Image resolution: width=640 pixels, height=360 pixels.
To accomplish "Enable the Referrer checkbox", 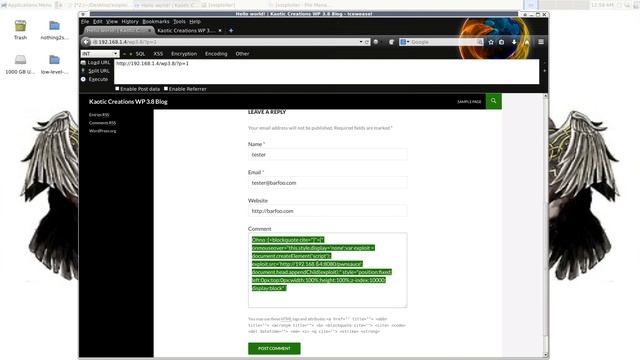I will tap(166, 89).
